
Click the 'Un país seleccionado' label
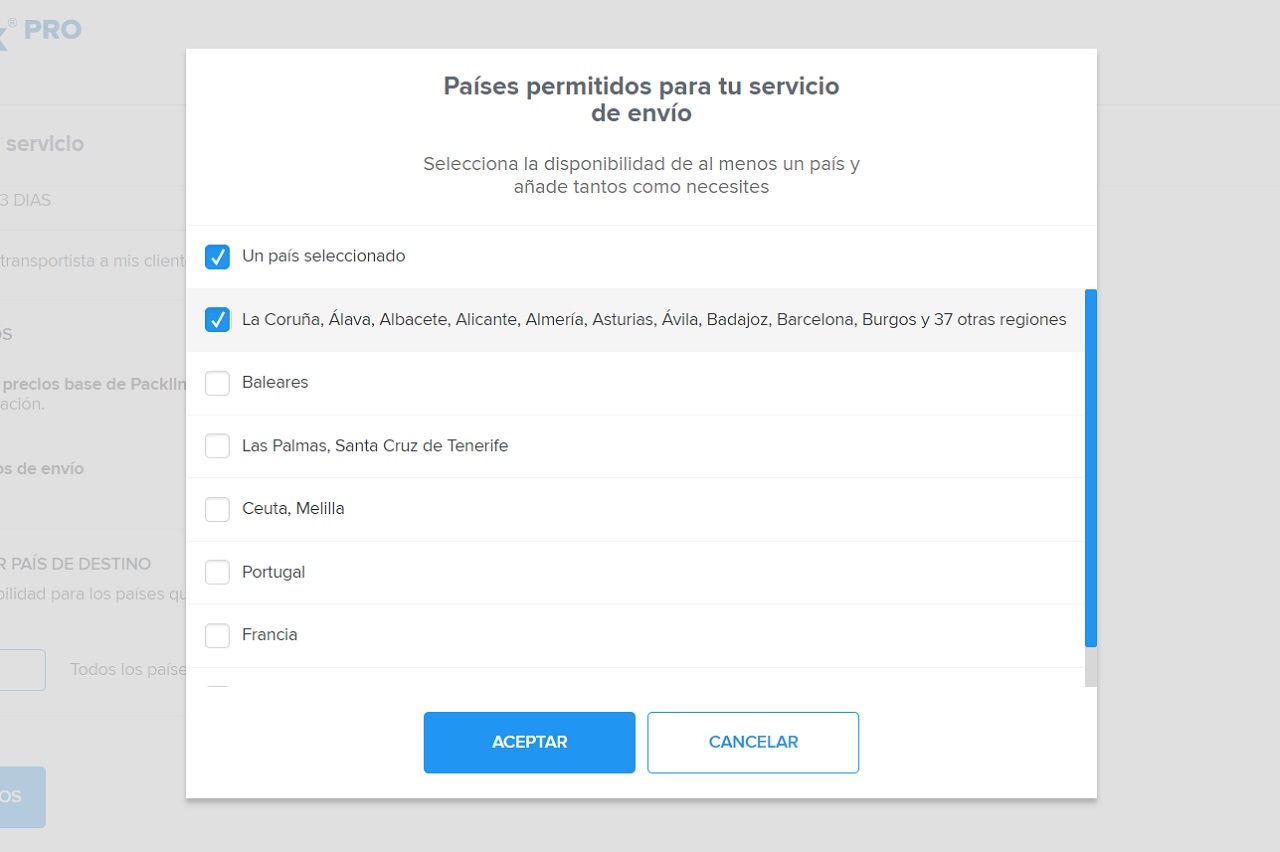tap(324, 256)
